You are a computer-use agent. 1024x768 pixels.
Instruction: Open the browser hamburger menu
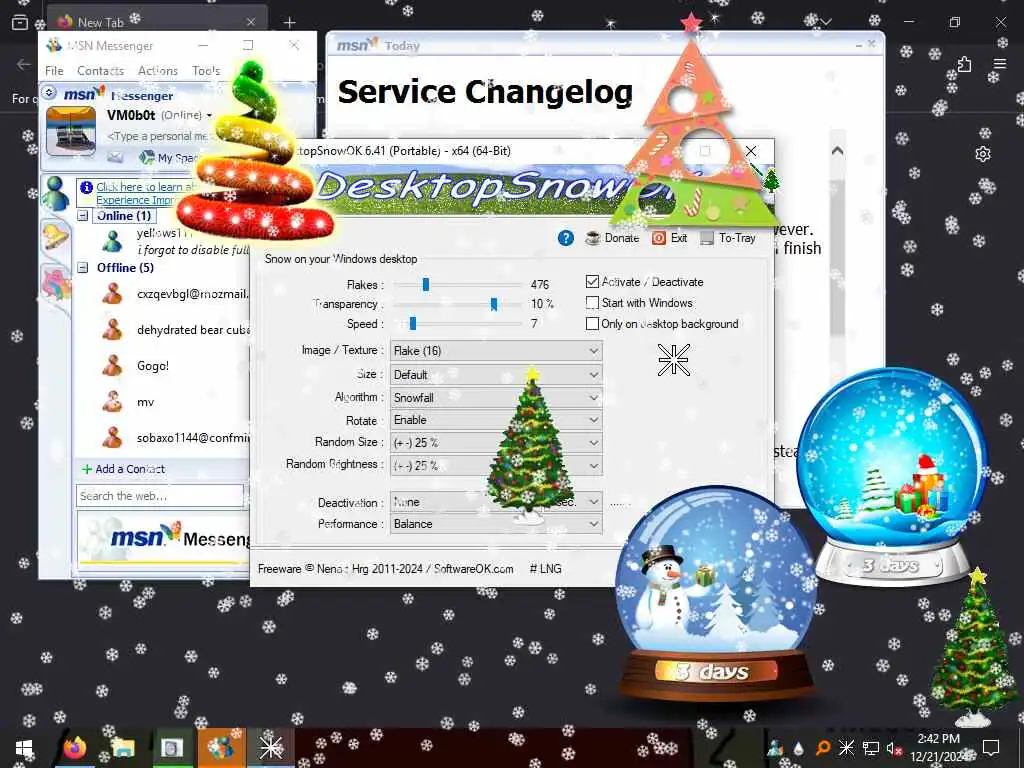point(1000,64)
